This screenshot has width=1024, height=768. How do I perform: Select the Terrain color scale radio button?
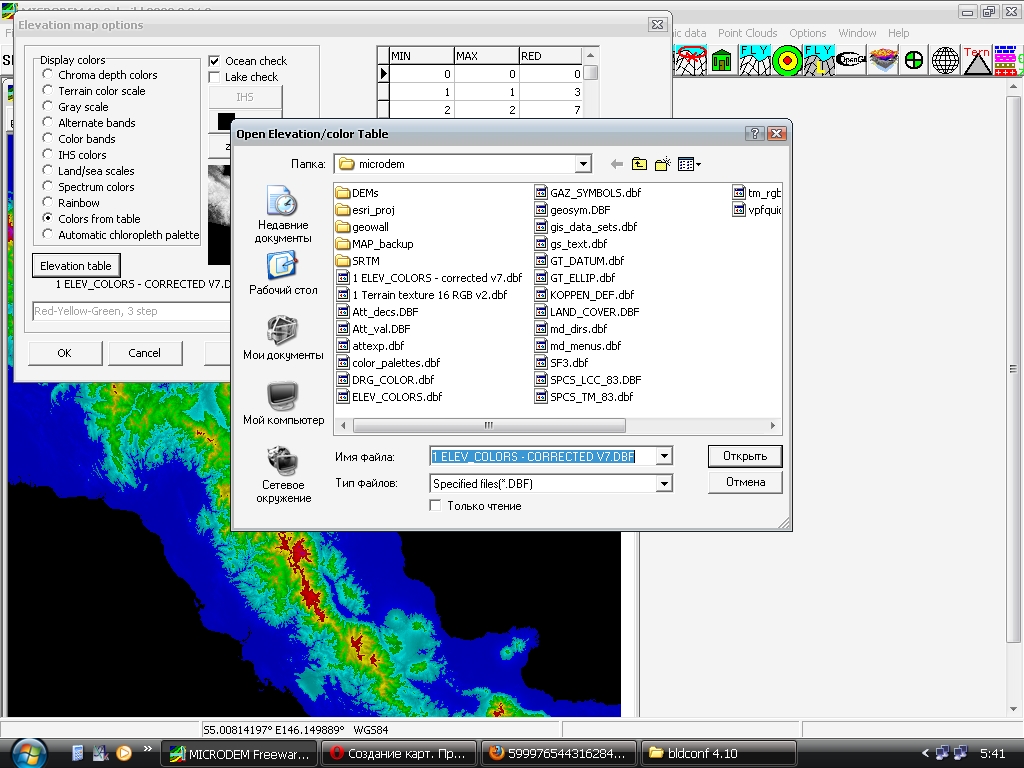tap(48, 91)
